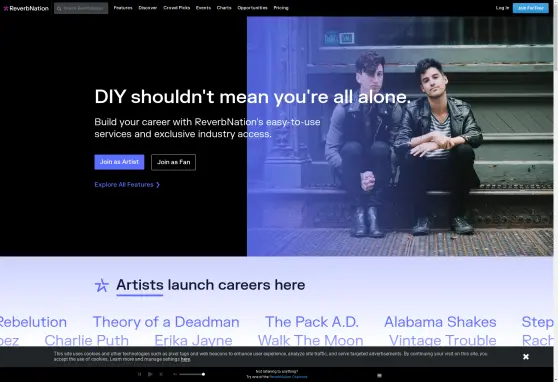558x382 pixels.
Task: Click the ReverbNation star logo
Action: coord(6,8)
